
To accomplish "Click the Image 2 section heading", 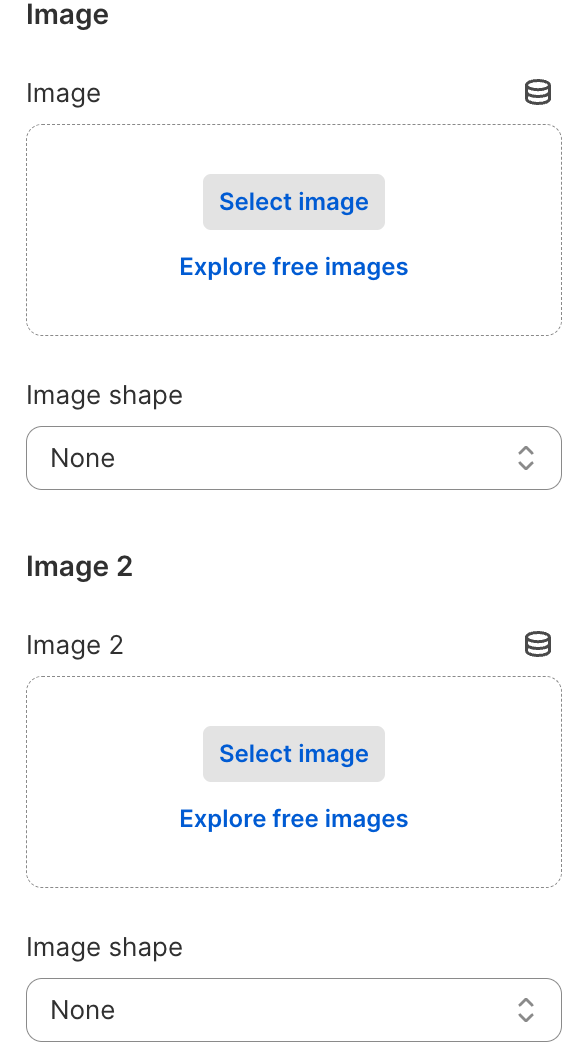I will click(x=80, y=566).
